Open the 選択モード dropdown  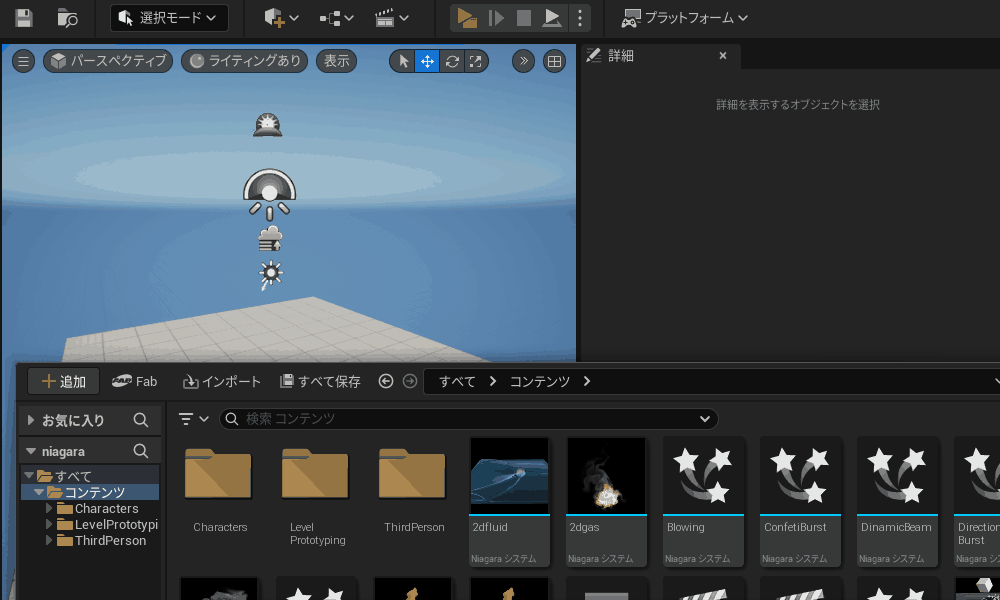click(168, 18)
